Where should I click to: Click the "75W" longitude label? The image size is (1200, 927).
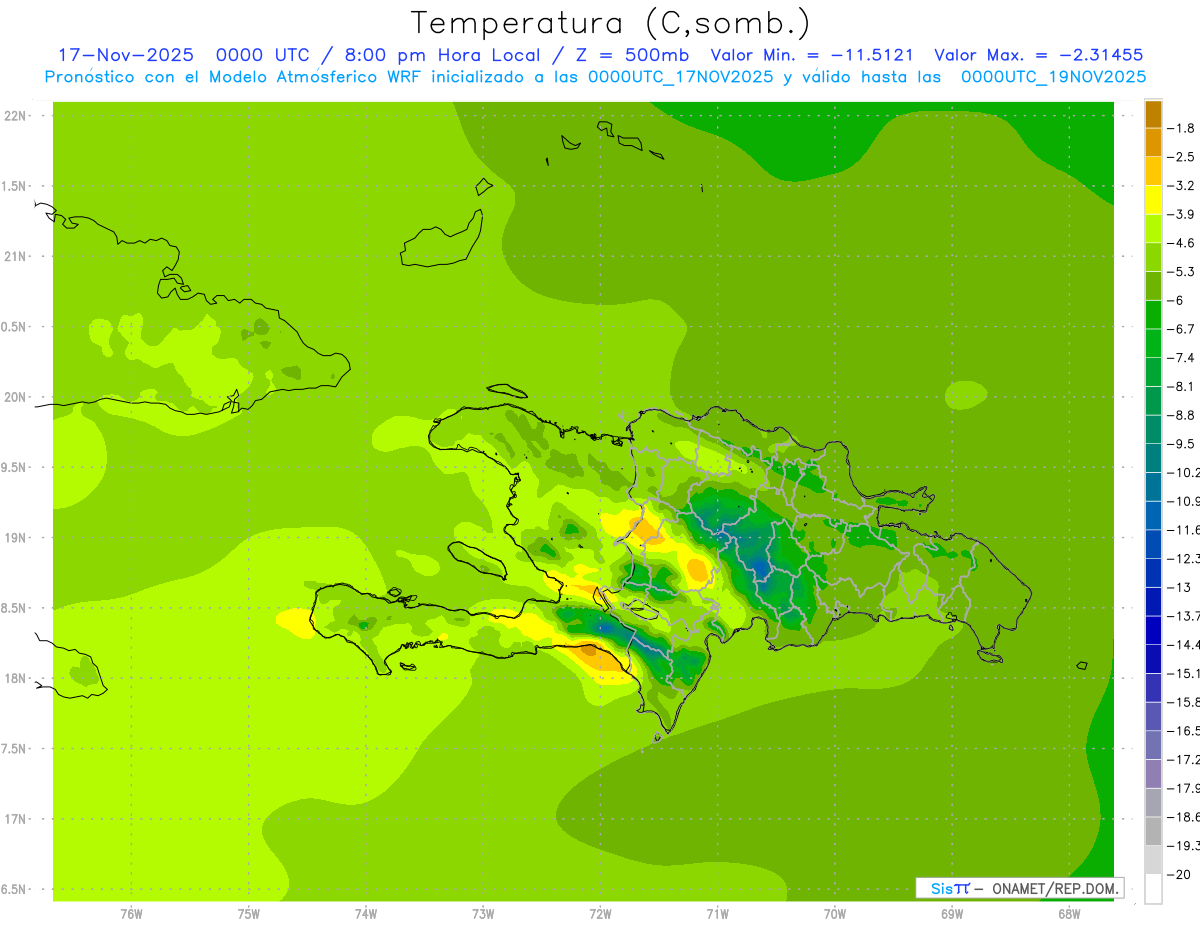point(249,913)
